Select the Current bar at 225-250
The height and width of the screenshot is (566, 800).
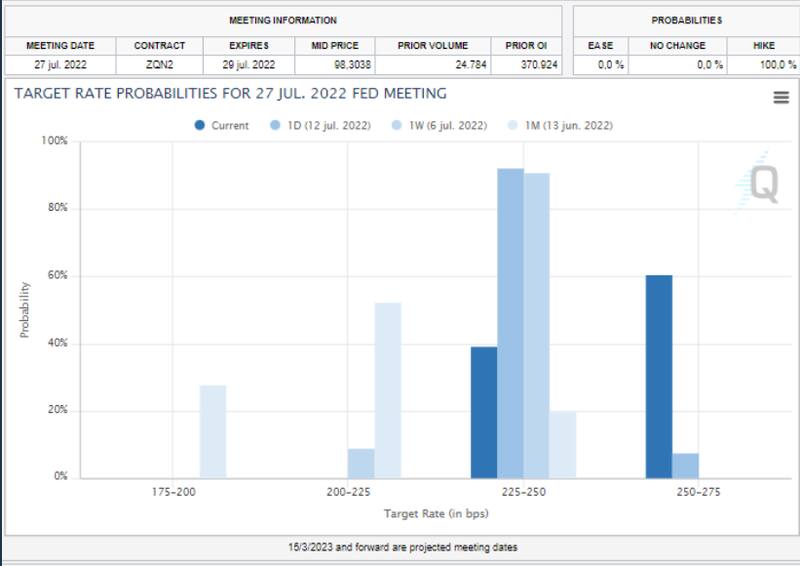[x=484, y=412]
